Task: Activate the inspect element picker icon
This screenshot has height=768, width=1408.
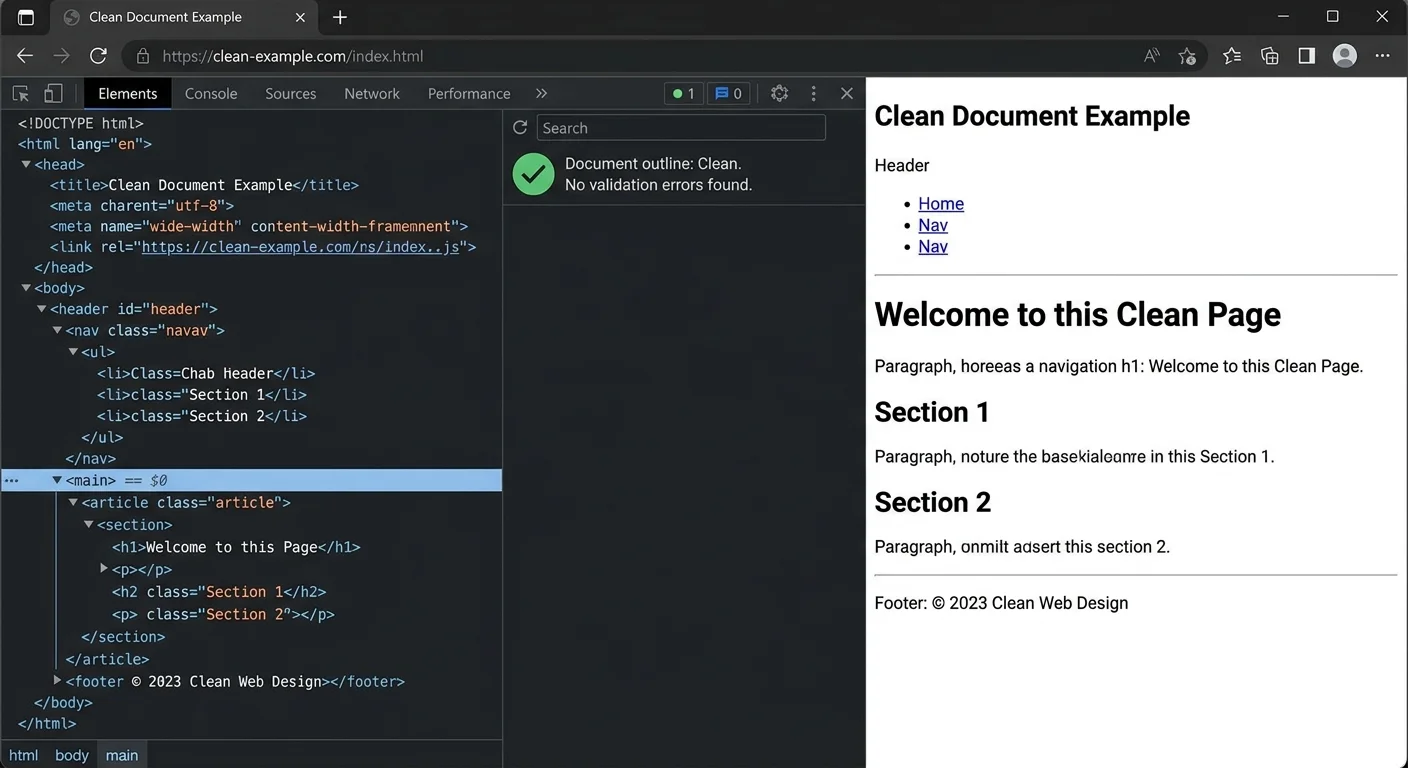Action: (x=20, y=94)
